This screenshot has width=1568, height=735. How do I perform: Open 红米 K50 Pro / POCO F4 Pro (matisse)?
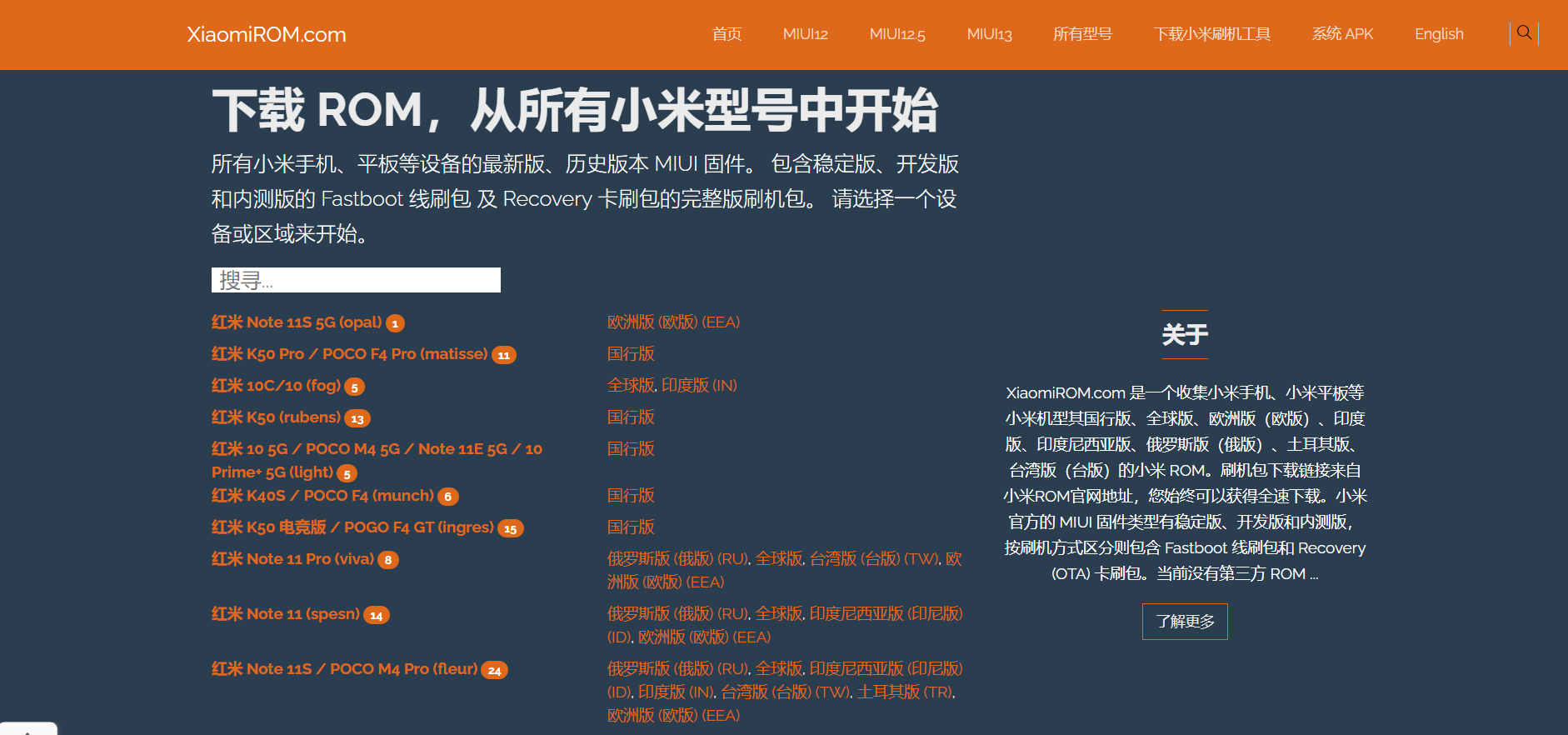click(349, 354)
